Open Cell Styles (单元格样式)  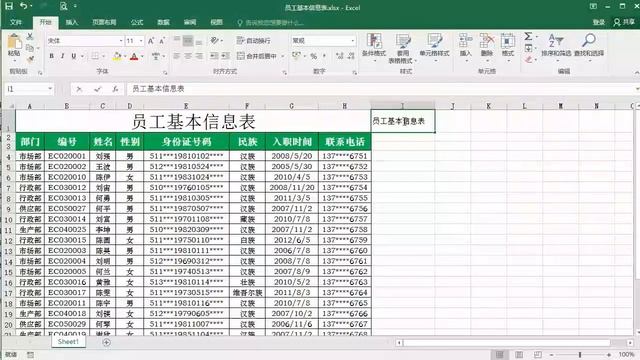coord(434,46)
